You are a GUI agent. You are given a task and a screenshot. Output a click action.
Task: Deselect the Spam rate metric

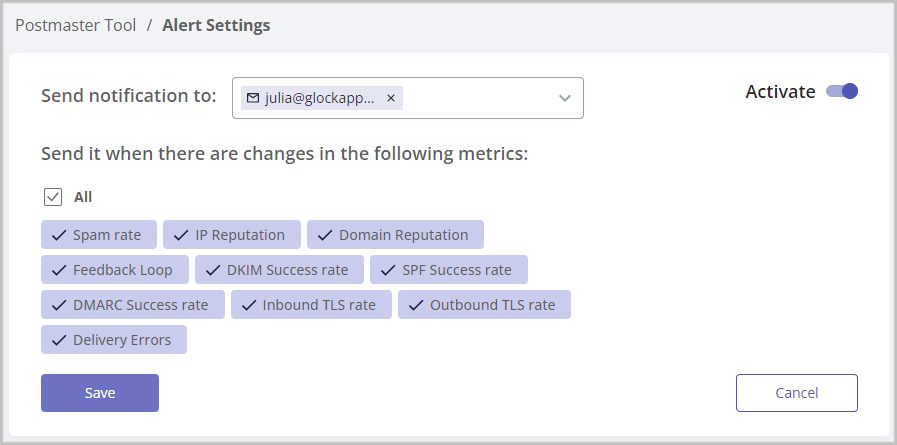tap(98, 235)
